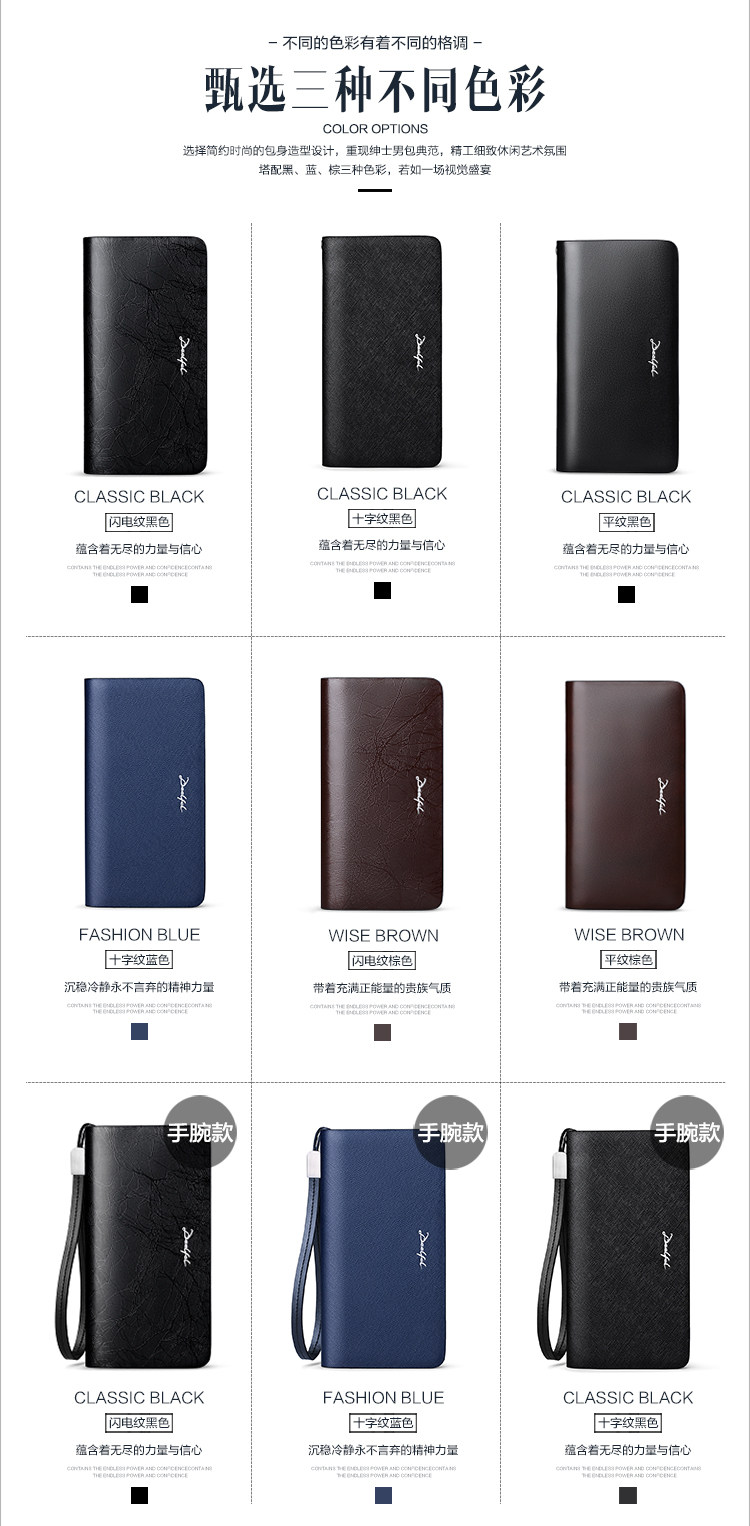This screenshot has height=1526, width=750.
Task: Select the cross-grain black wallet image without strap
Action: click(384, 352)
